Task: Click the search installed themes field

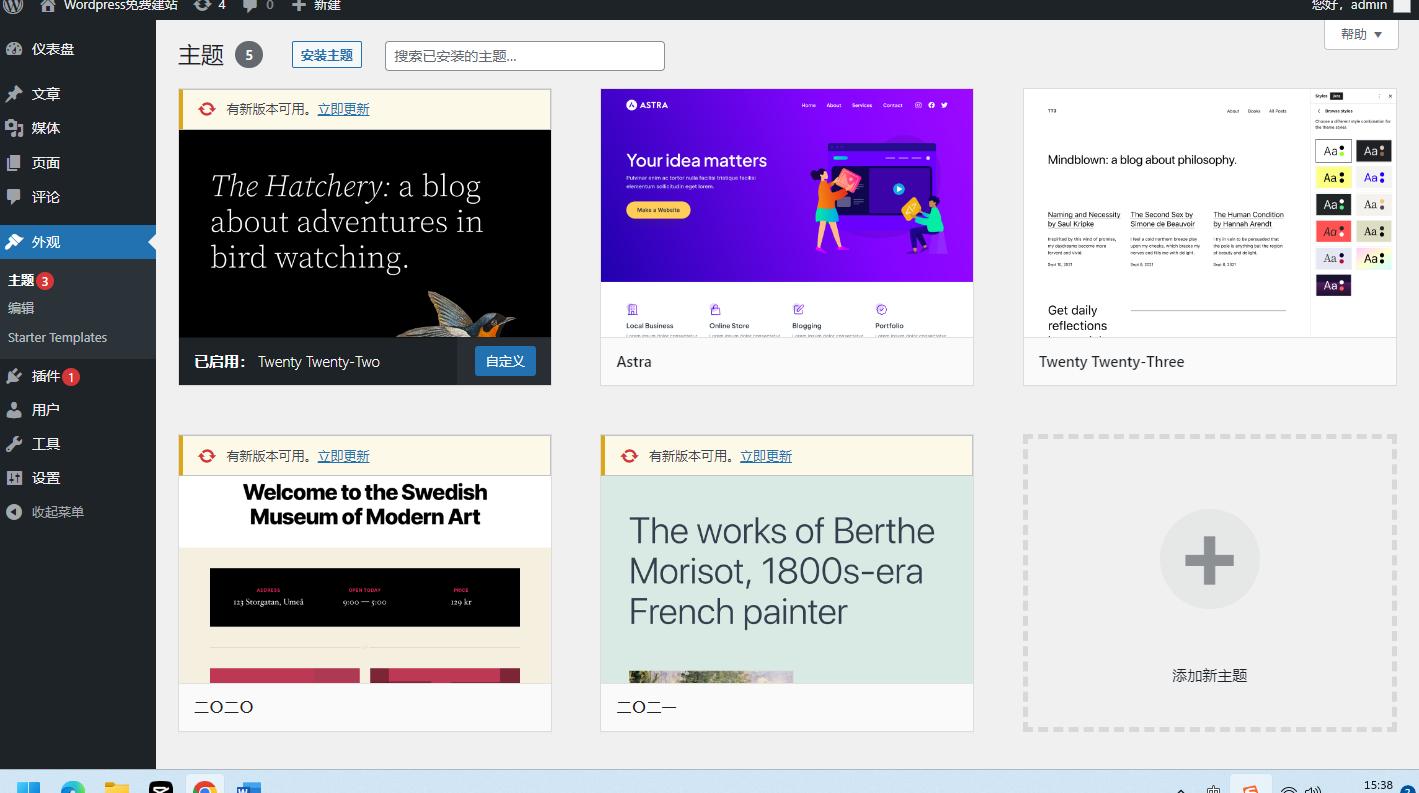Action: click(x=524, y=56)
